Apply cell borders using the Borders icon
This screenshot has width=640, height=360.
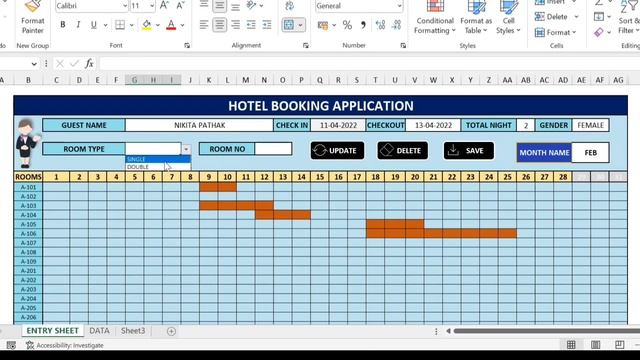(x=120, y=25)
